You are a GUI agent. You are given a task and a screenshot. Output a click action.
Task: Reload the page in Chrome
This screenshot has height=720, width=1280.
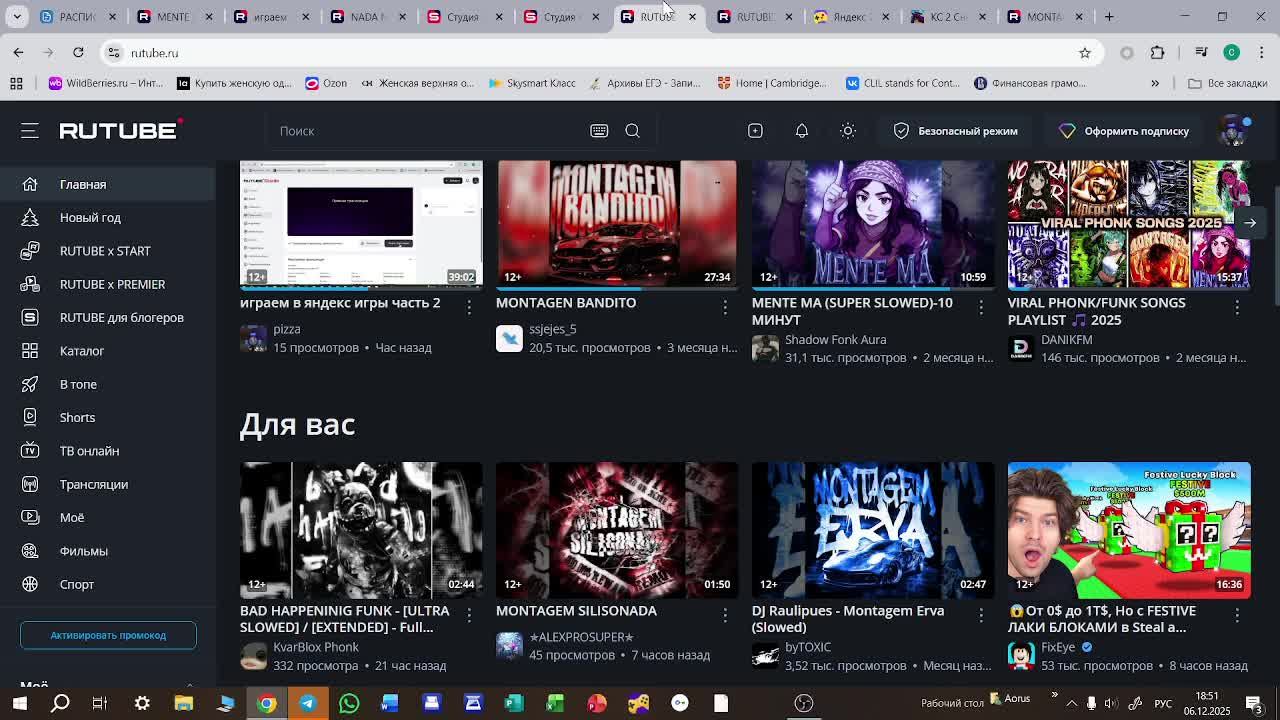tap(78, 52)
